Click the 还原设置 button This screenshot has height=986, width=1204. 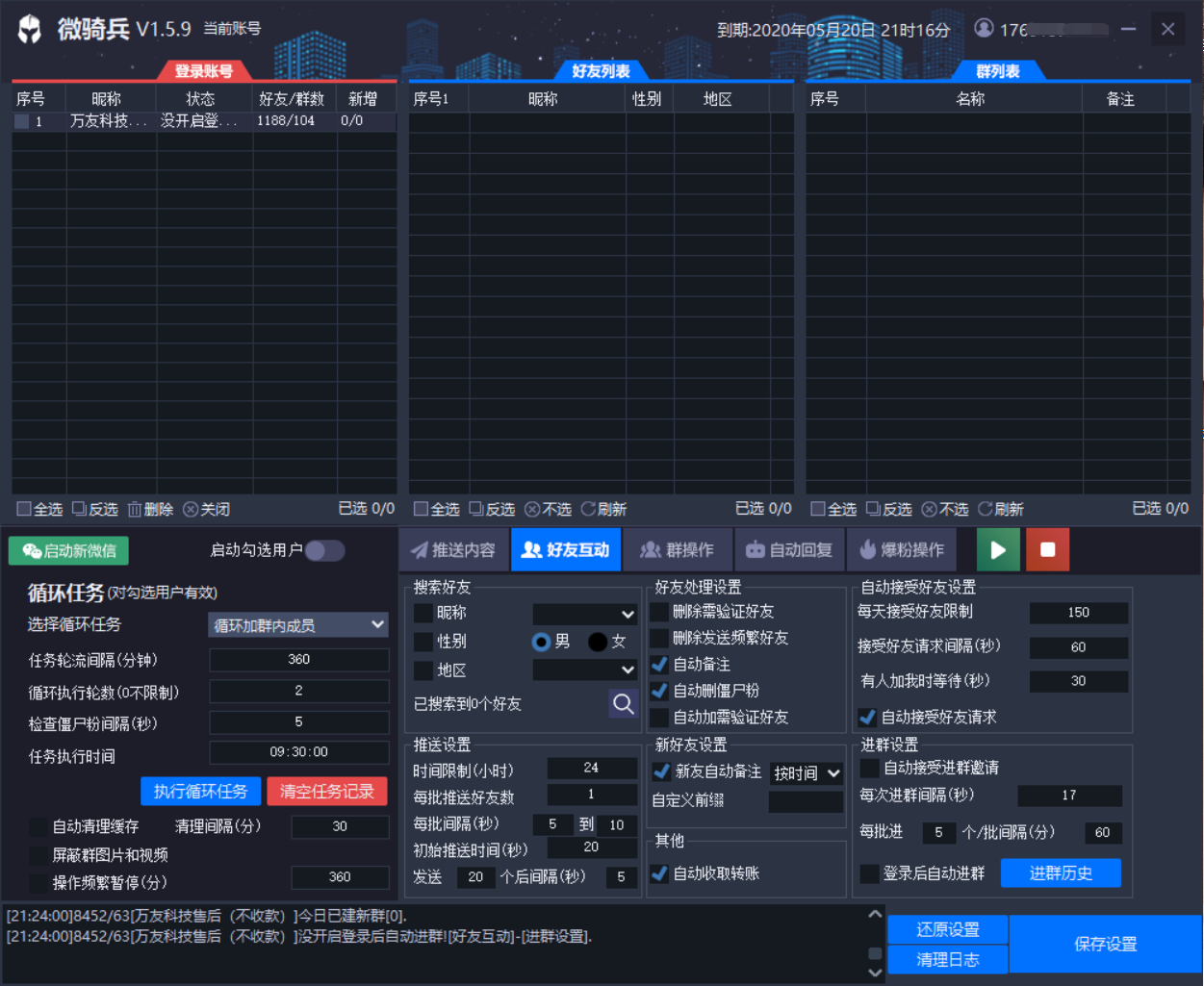pos(947,929)
